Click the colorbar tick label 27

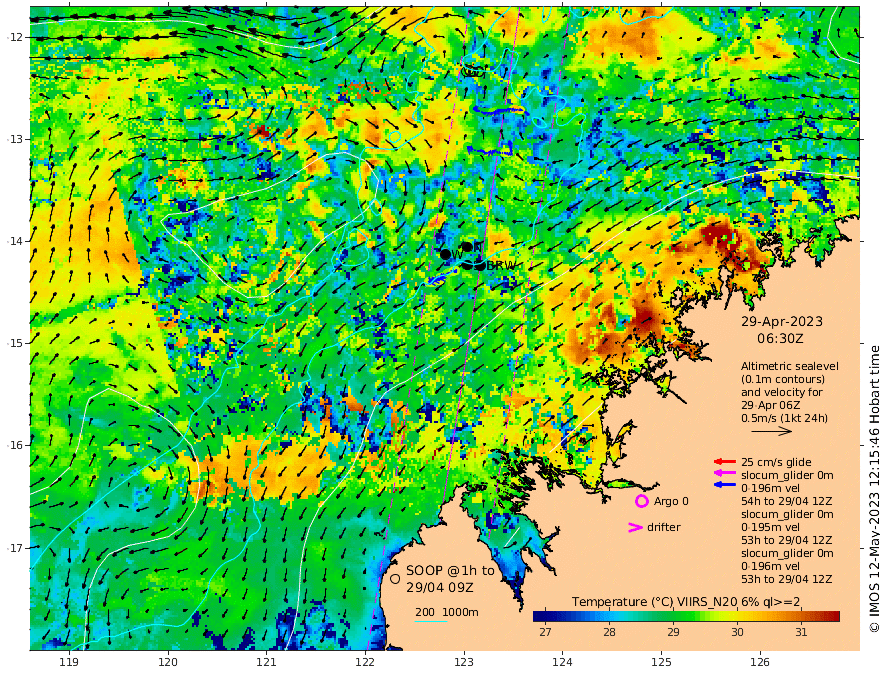tap(545, 632)
